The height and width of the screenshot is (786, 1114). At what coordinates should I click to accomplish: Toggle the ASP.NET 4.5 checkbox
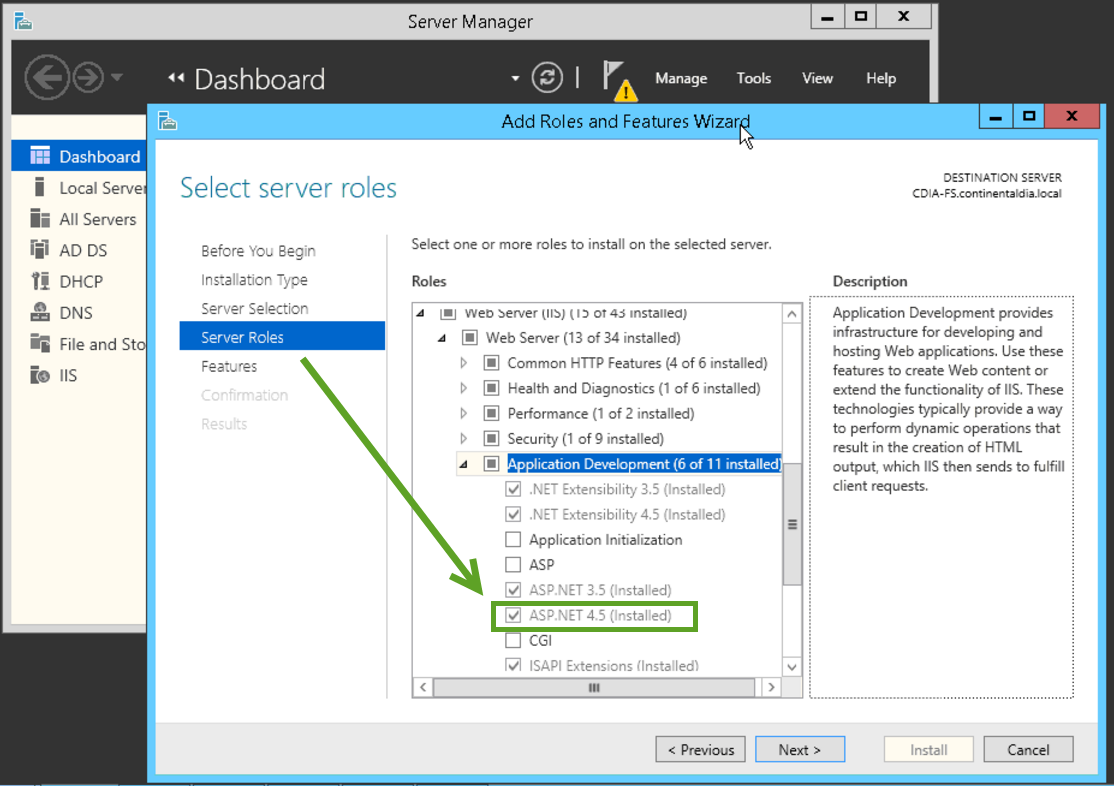[513, 615]
